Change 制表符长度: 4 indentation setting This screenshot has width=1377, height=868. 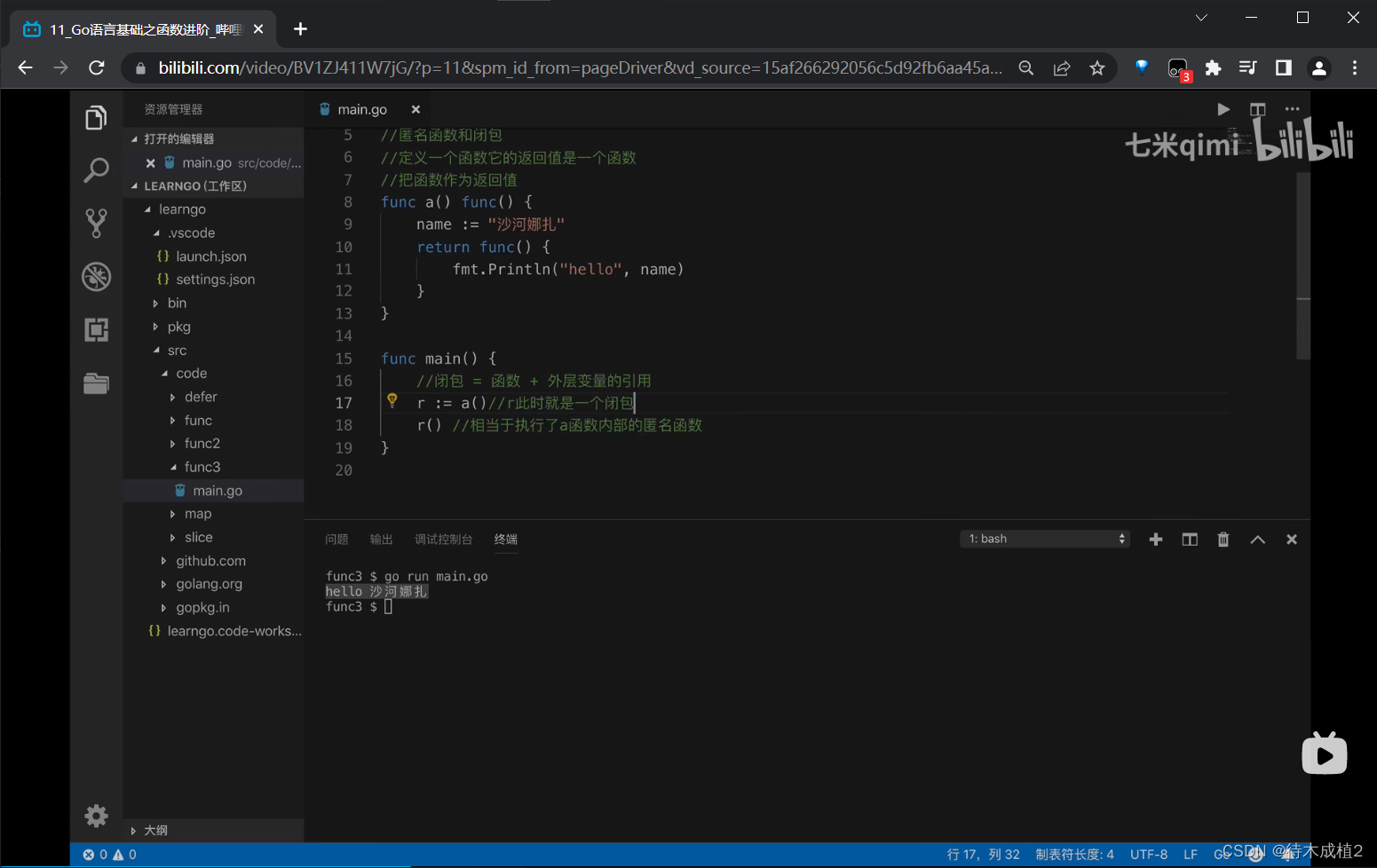1074,855
